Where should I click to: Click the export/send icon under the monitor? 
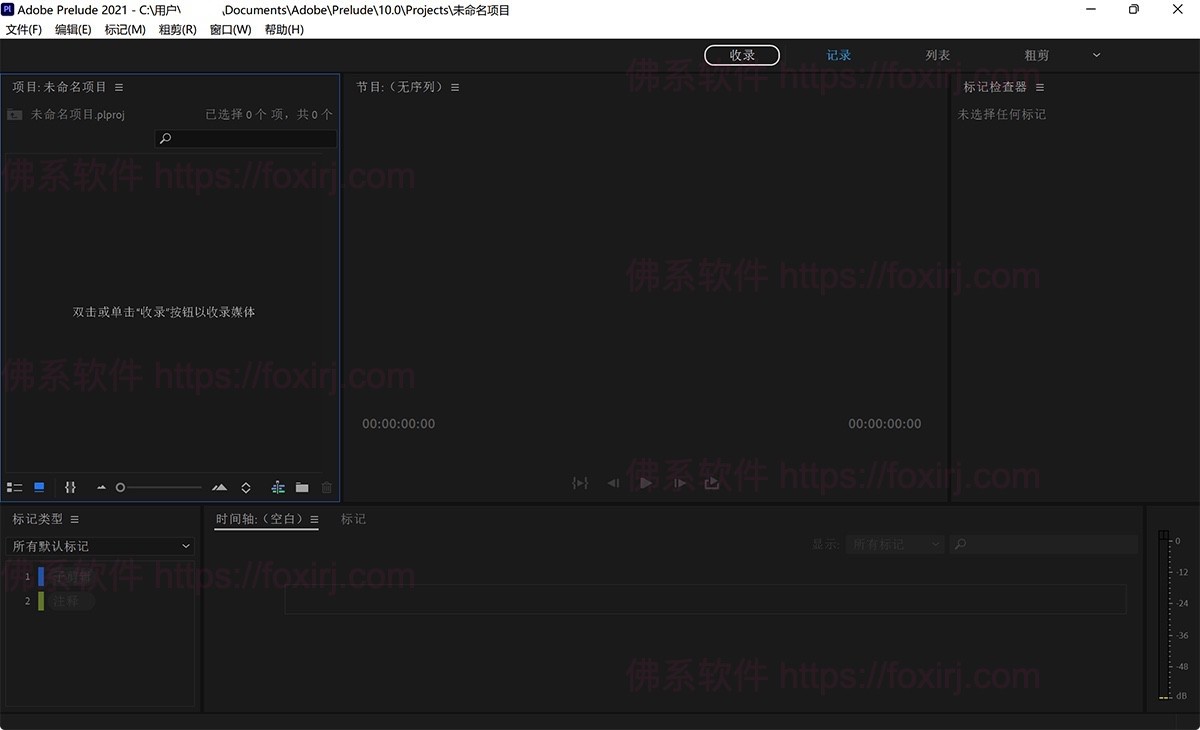[x=711, y=482]
